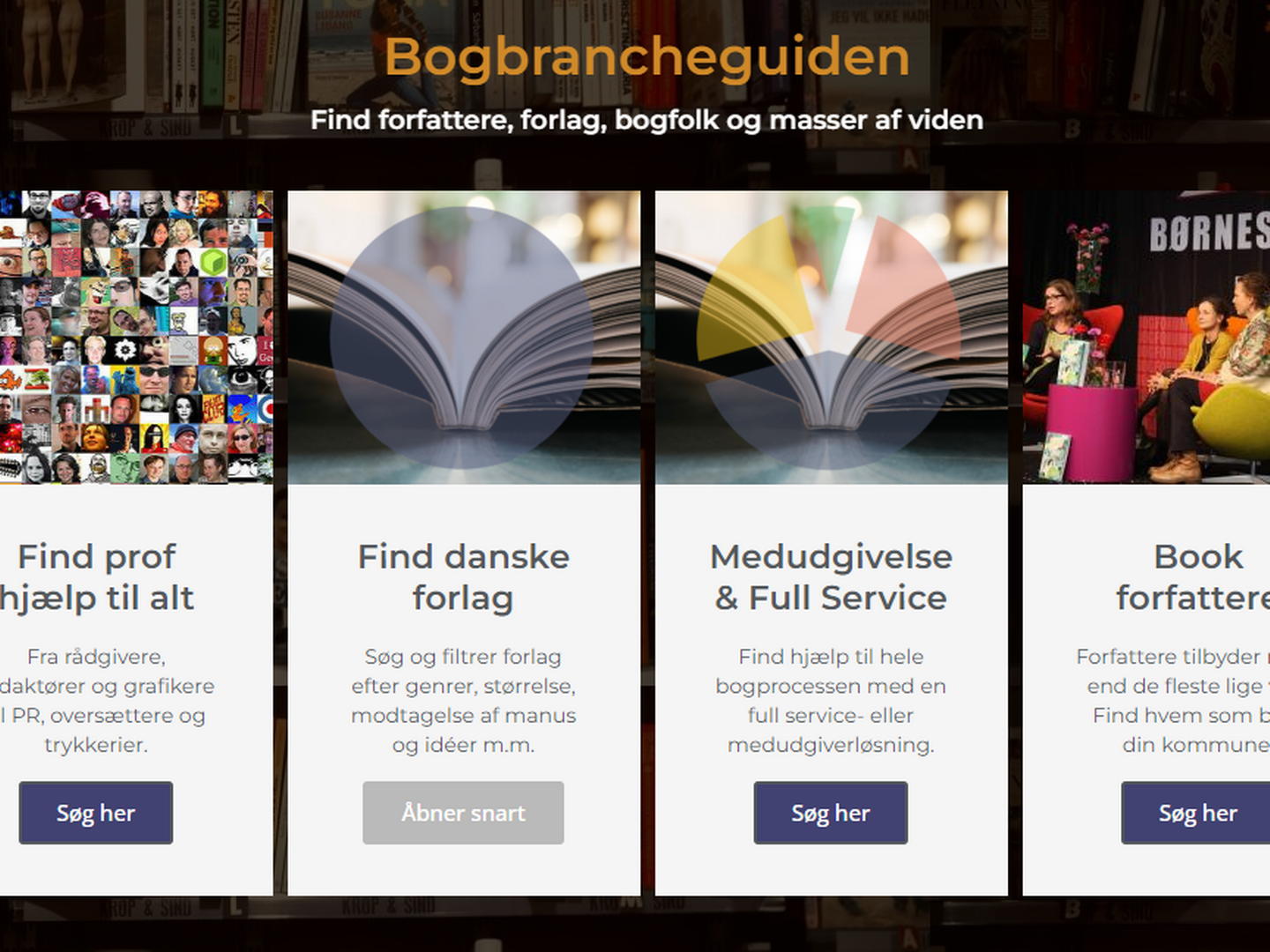Select the Find danske forlag heading

[464, 577]
